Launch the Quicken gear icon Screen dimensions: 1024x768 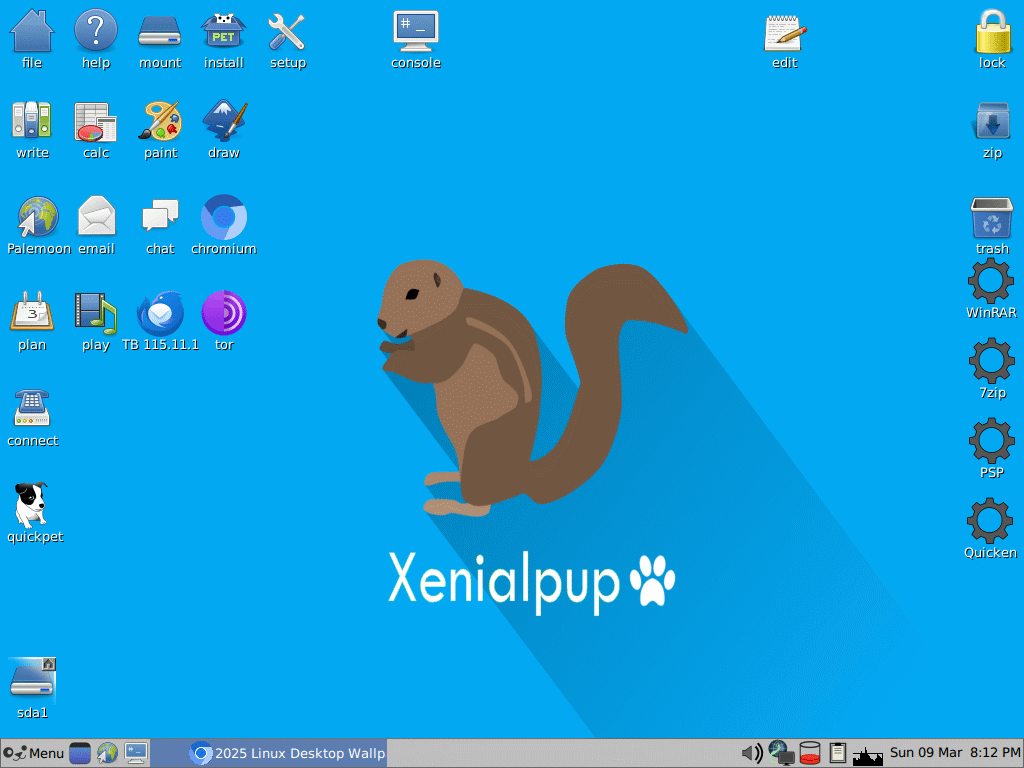pos(991,520)
